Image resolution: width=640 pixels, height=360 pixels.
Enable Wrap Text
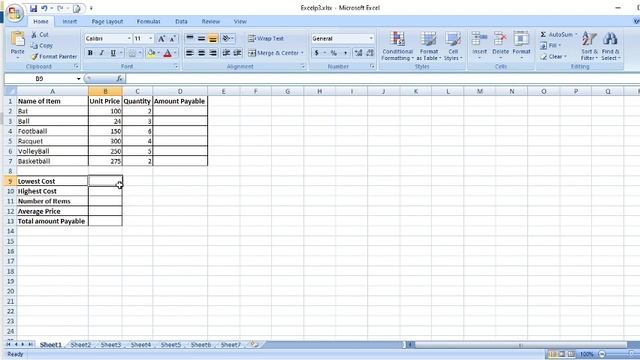click(266, 38)
